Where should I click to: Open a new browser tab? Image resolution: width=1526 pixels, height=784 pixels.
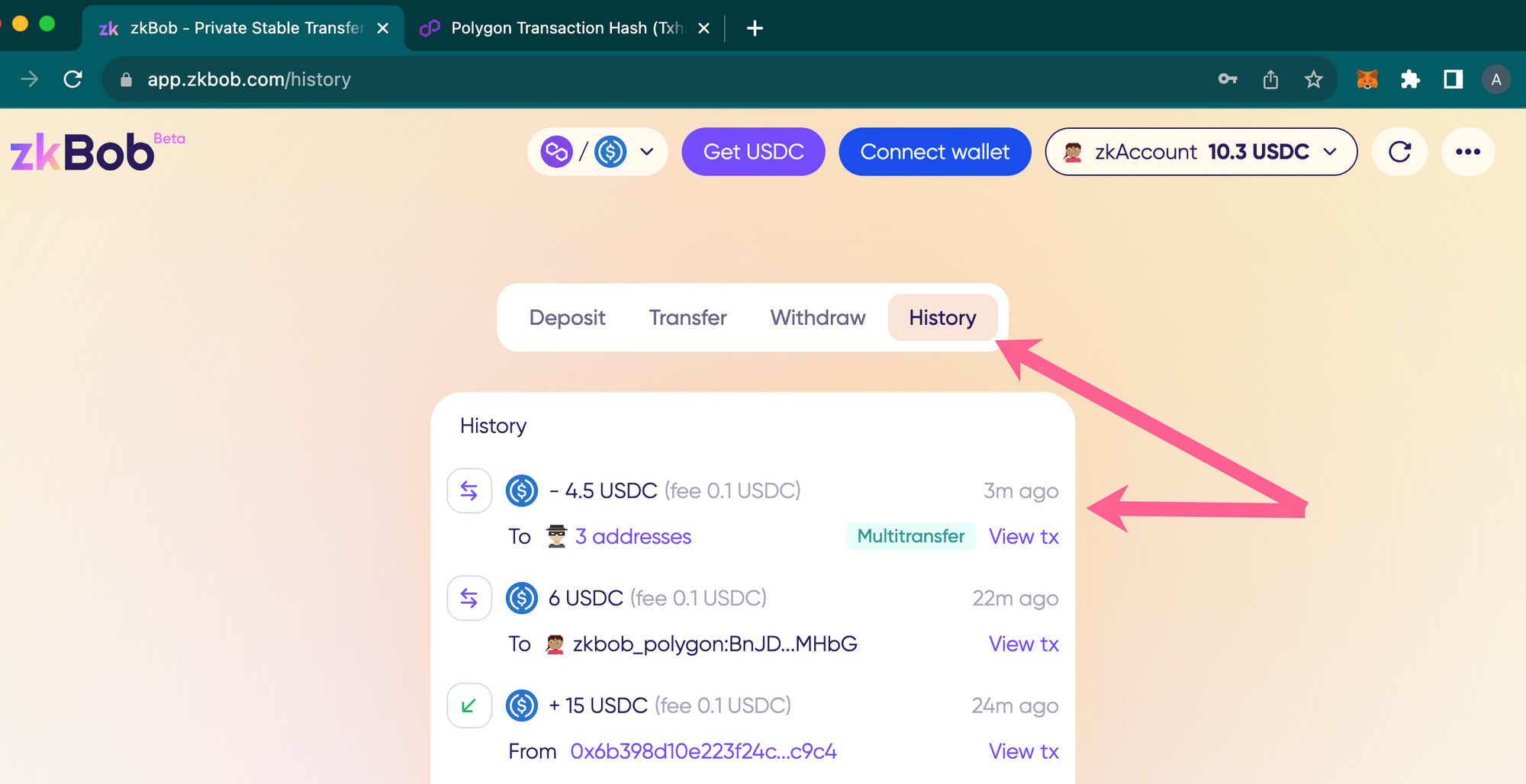click(755, 28)
